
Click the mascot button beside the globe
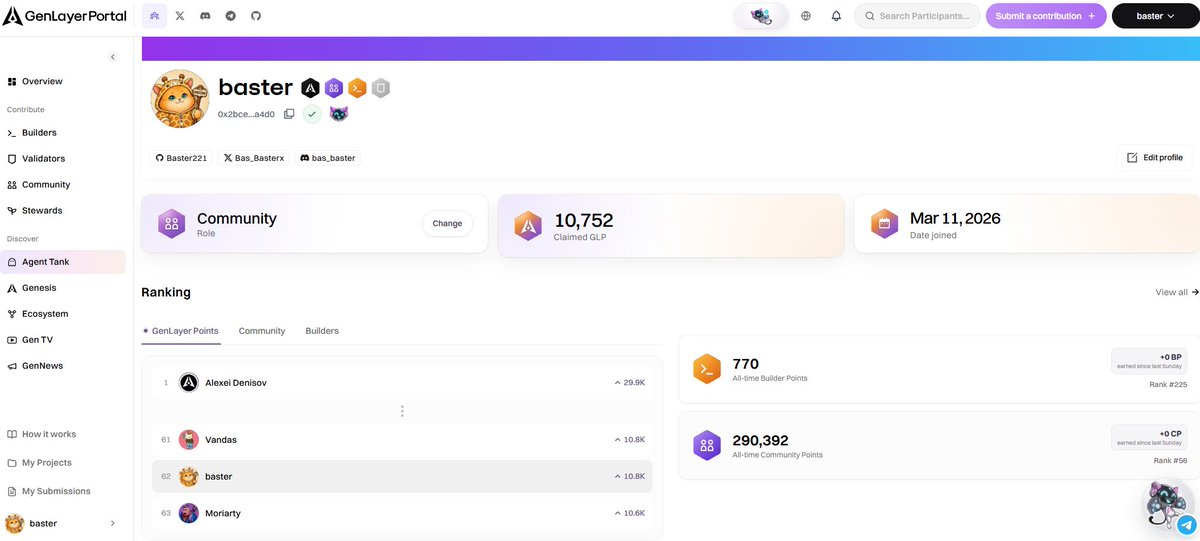pyautogui.click(x=761, y=16)
